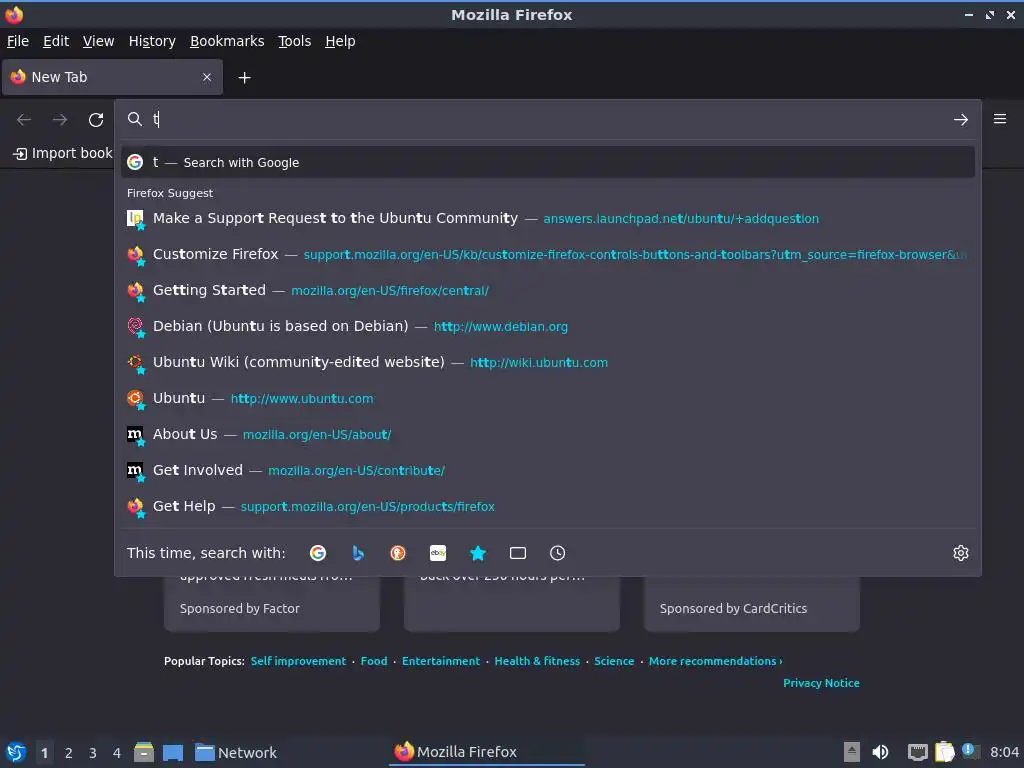Open the Debian suggestion row
This screenshot has width=1024, height=768.
548,326
